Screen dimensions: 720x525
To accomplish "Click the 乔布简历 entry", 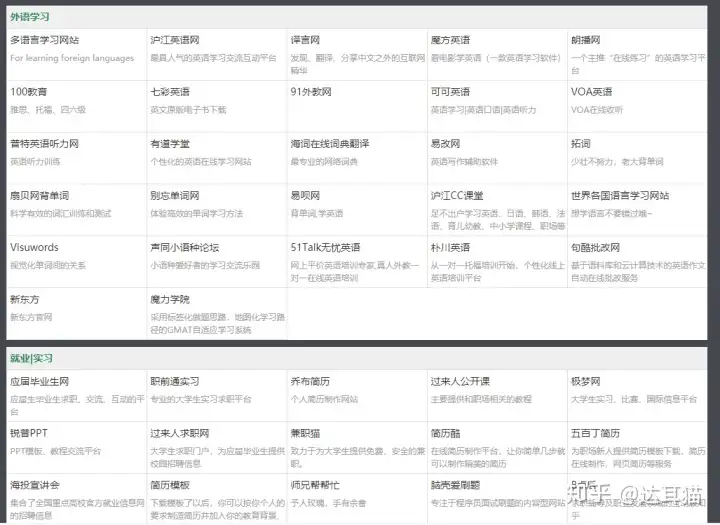I will pyautogui.click(x=310, y=381).
